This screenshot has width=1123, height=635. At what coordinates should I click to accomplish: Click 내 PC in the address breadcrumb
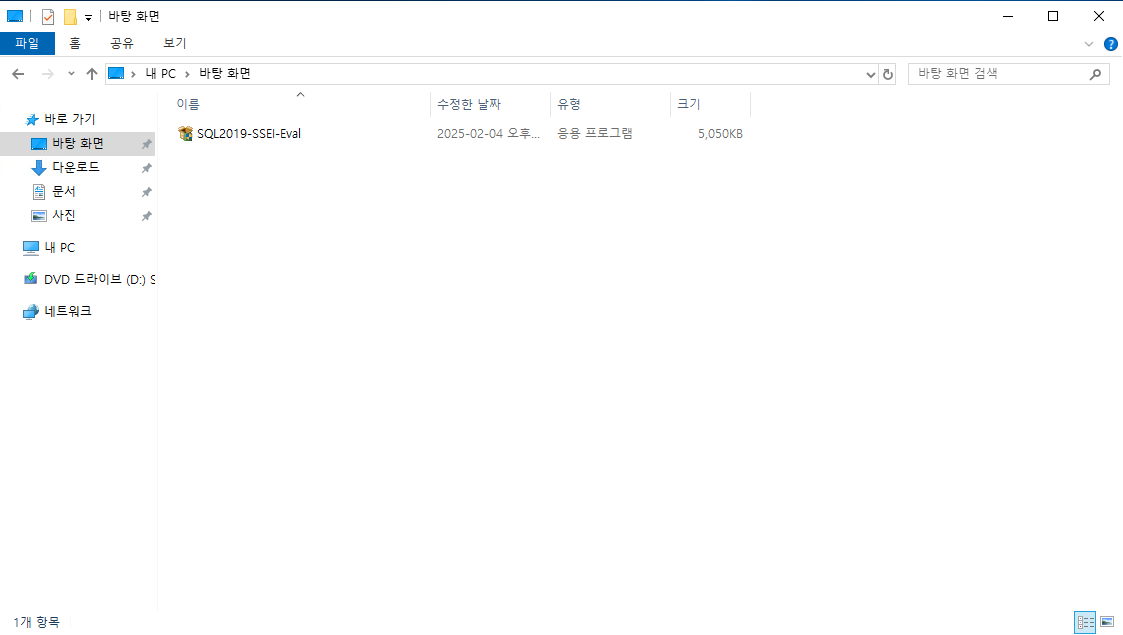point(160,74)
